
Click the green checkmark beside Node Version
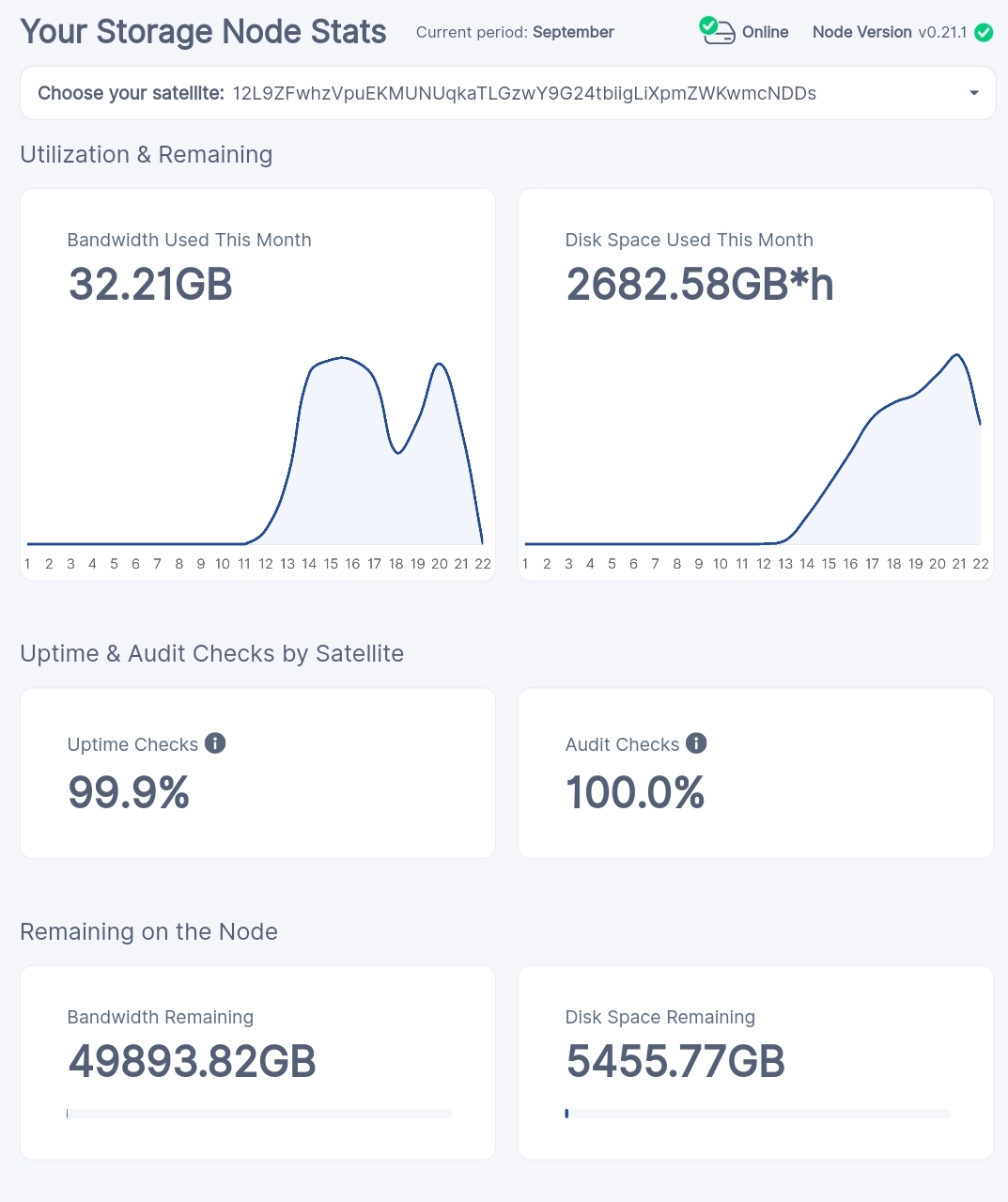[x=984, y=33]
